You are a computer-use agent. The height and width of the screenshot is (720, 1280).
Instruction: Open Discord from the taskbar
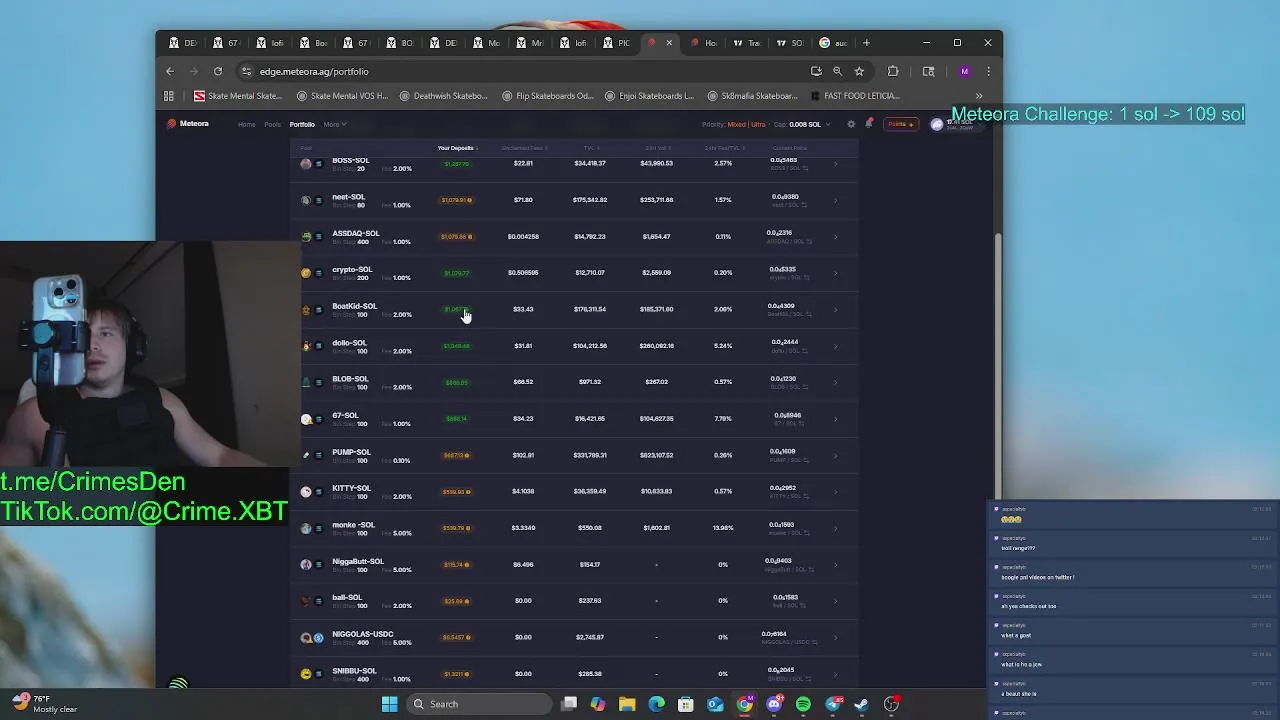tap(774, 704)
